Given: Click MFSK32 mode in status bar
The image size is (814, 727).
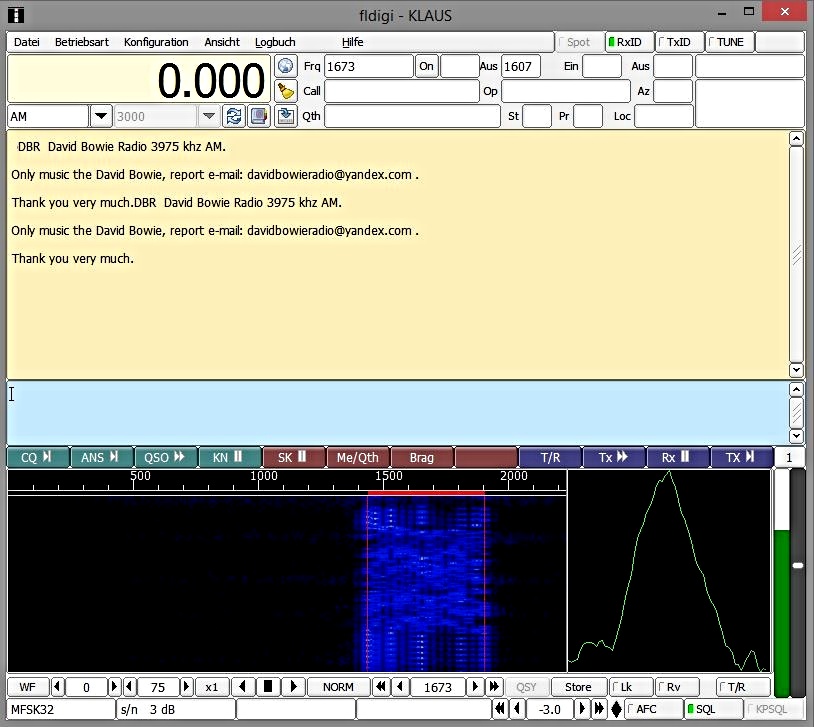Looking at the screenshot, I should tap(61, 709).
